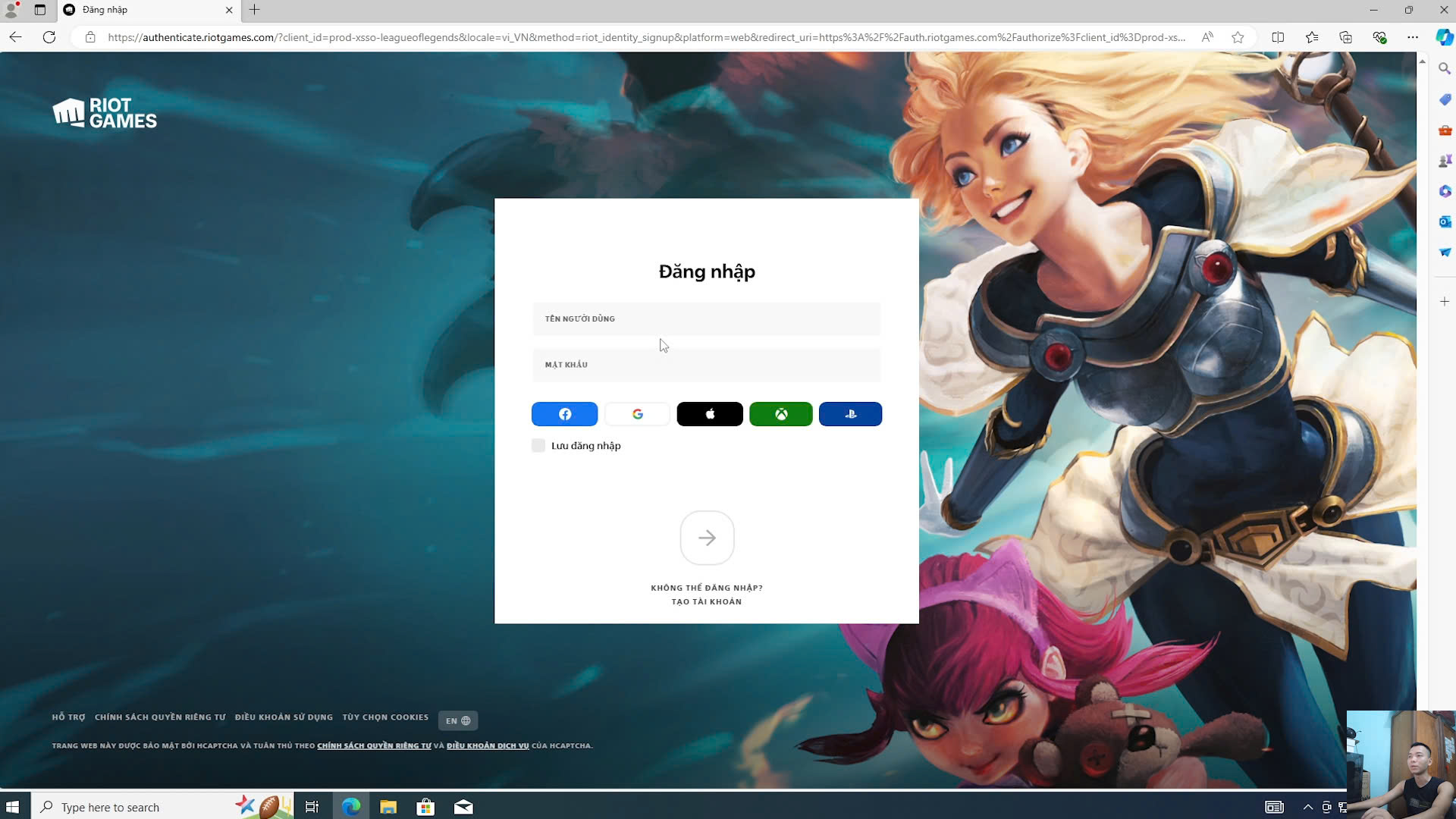Add this page to favorites star
Viewport: 1456px width, 819px height.
click(1238, 37)
